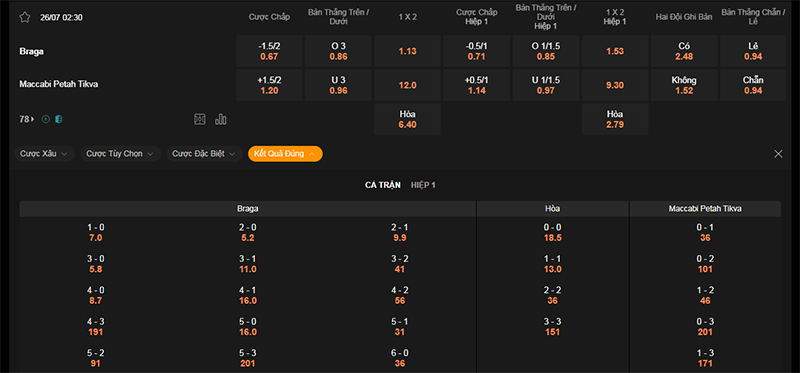The width and height of the screenshot is (800, 373).
Task: Bet on the 0 - 0 draw at 18.5
Action: coord(553,233)
